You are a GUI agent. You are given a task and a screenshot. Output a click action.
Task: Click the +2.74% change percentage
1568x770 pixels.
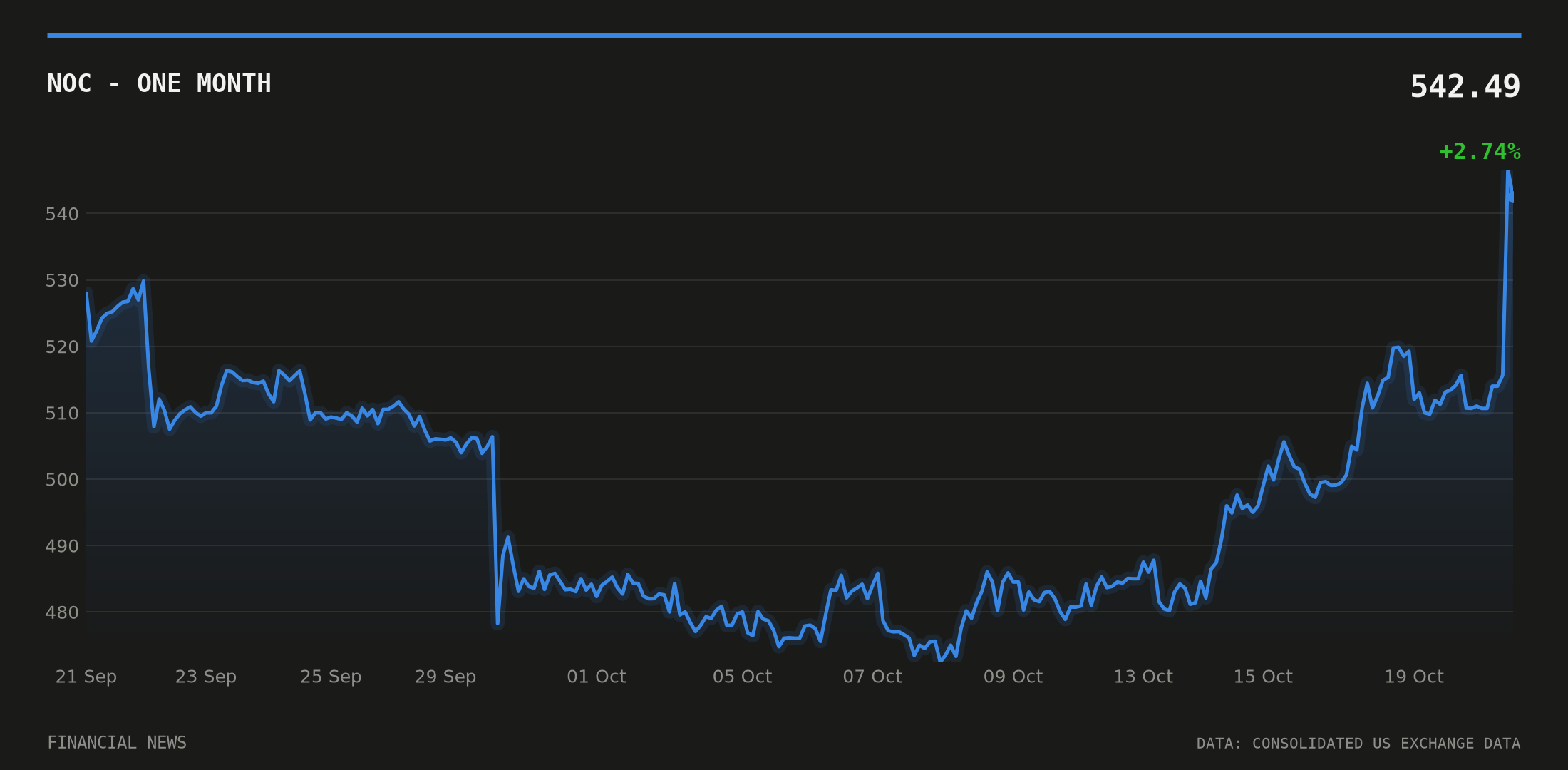[1480, 152]
